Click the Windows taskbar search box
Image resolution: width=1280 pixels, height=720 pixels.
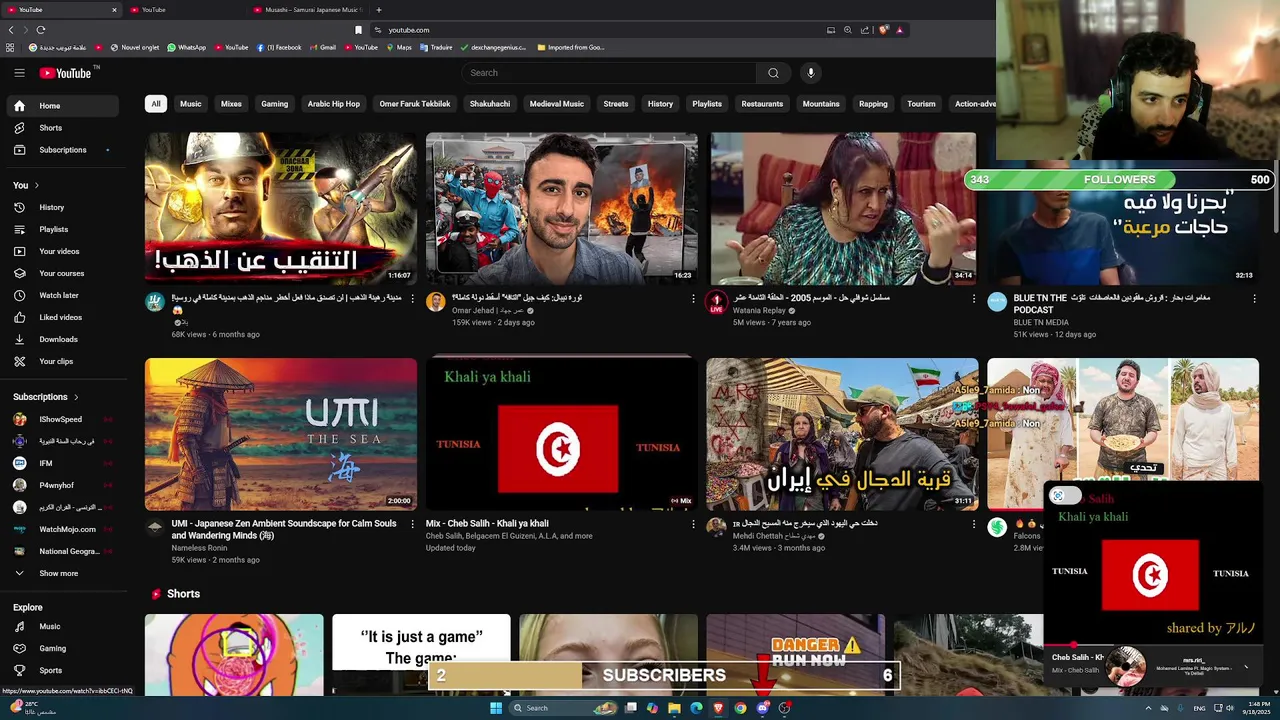tap(565, 708)
